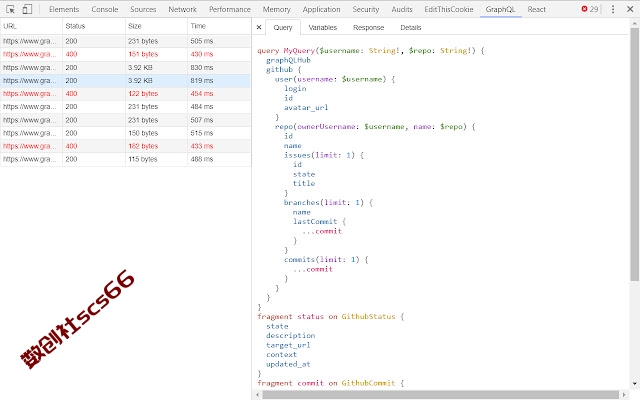Viewport: 640px width, 400px height.
Task: Click 'graphQLHub' field in the query
Action: point(288,60)
